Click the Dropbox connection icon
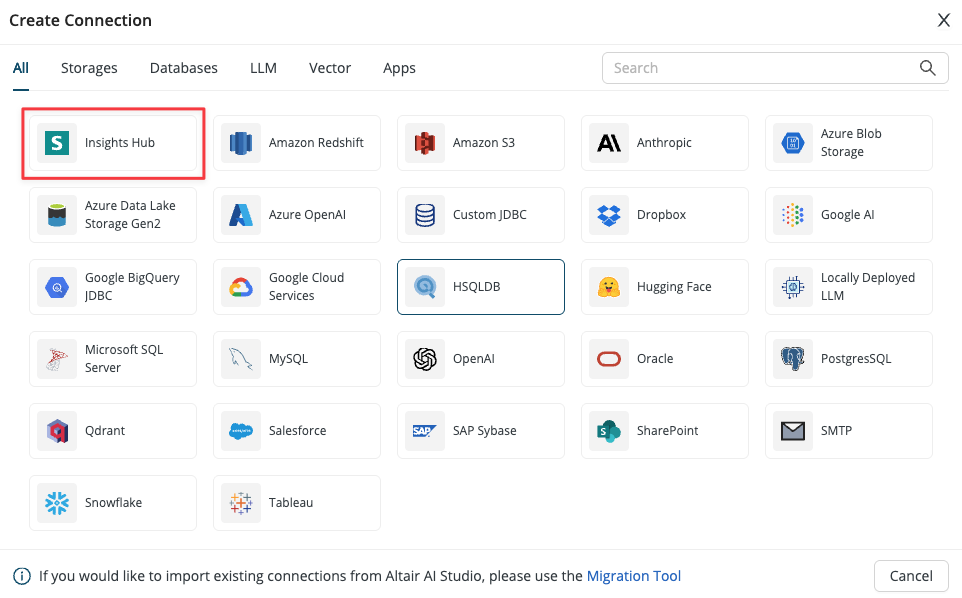This screenshot has height=598, width=962. coord(608,215)
